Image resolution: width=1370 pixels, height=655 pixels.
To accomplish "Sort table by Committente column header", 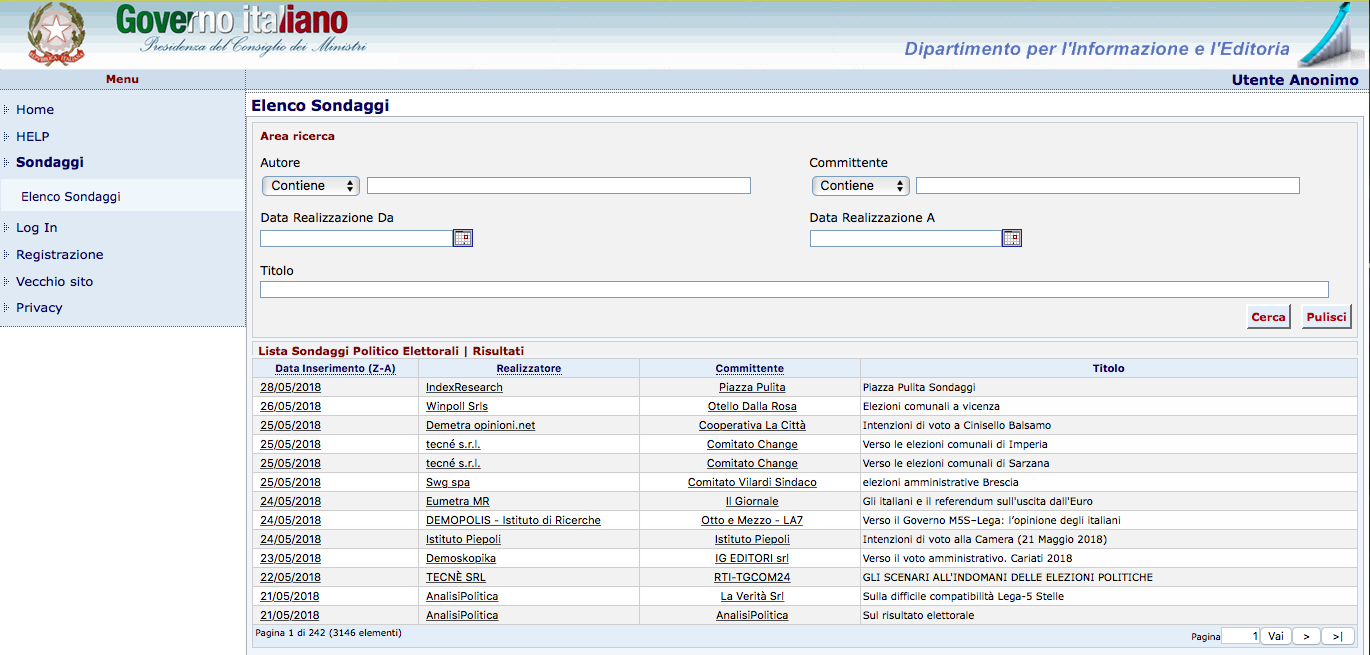I will (x=749, y=368).
